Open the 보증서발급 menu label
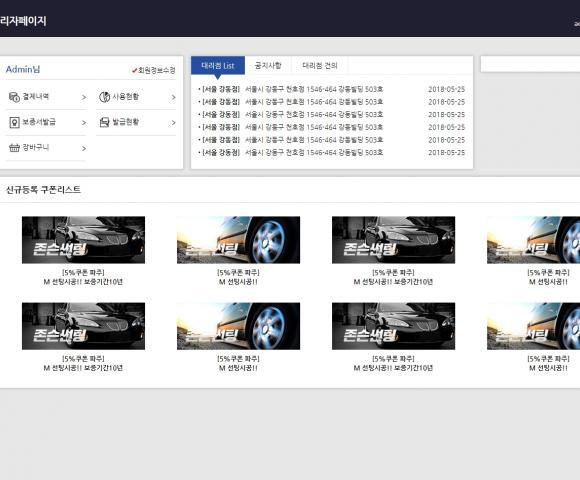580x480 pixels. pyautogui.click(x=39, y=122)
